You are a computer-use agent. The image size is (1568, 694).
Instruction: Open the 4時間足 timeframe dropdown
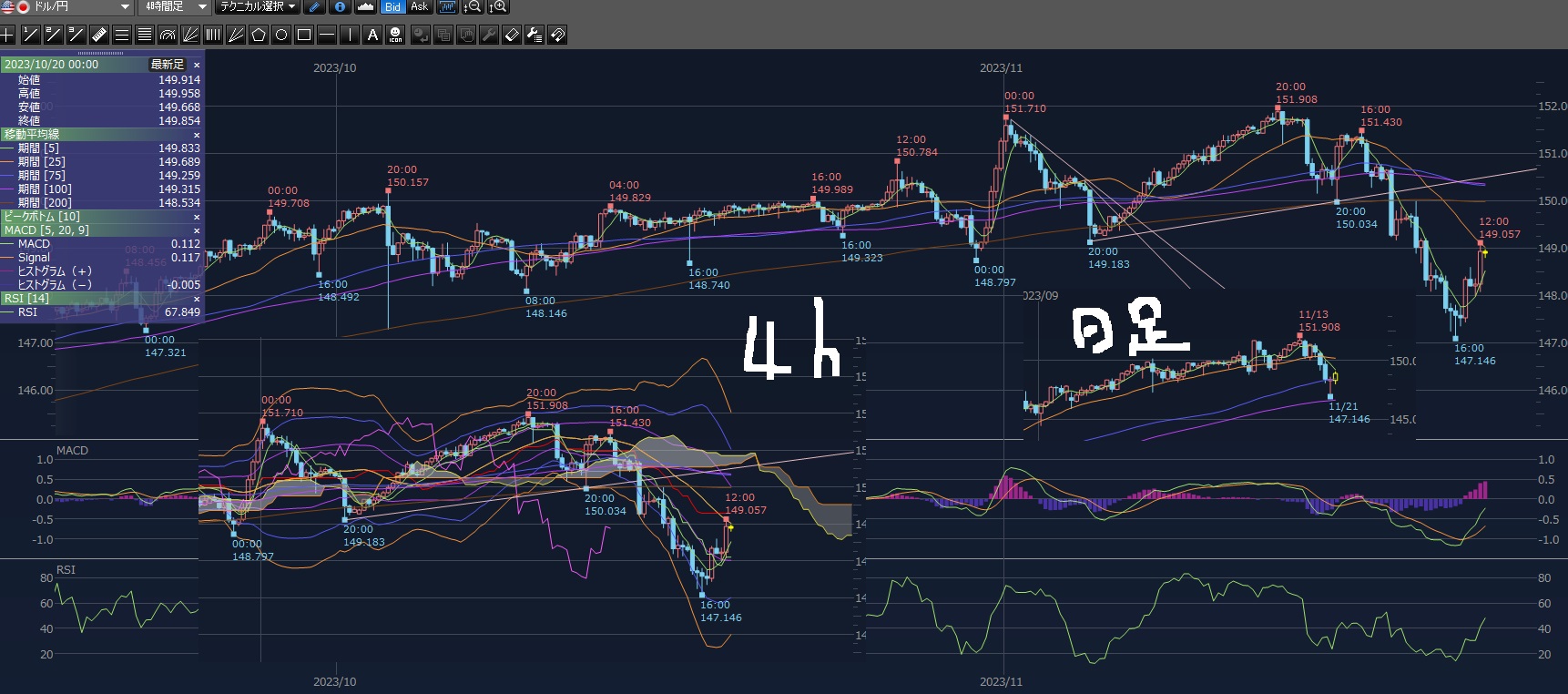202,7
